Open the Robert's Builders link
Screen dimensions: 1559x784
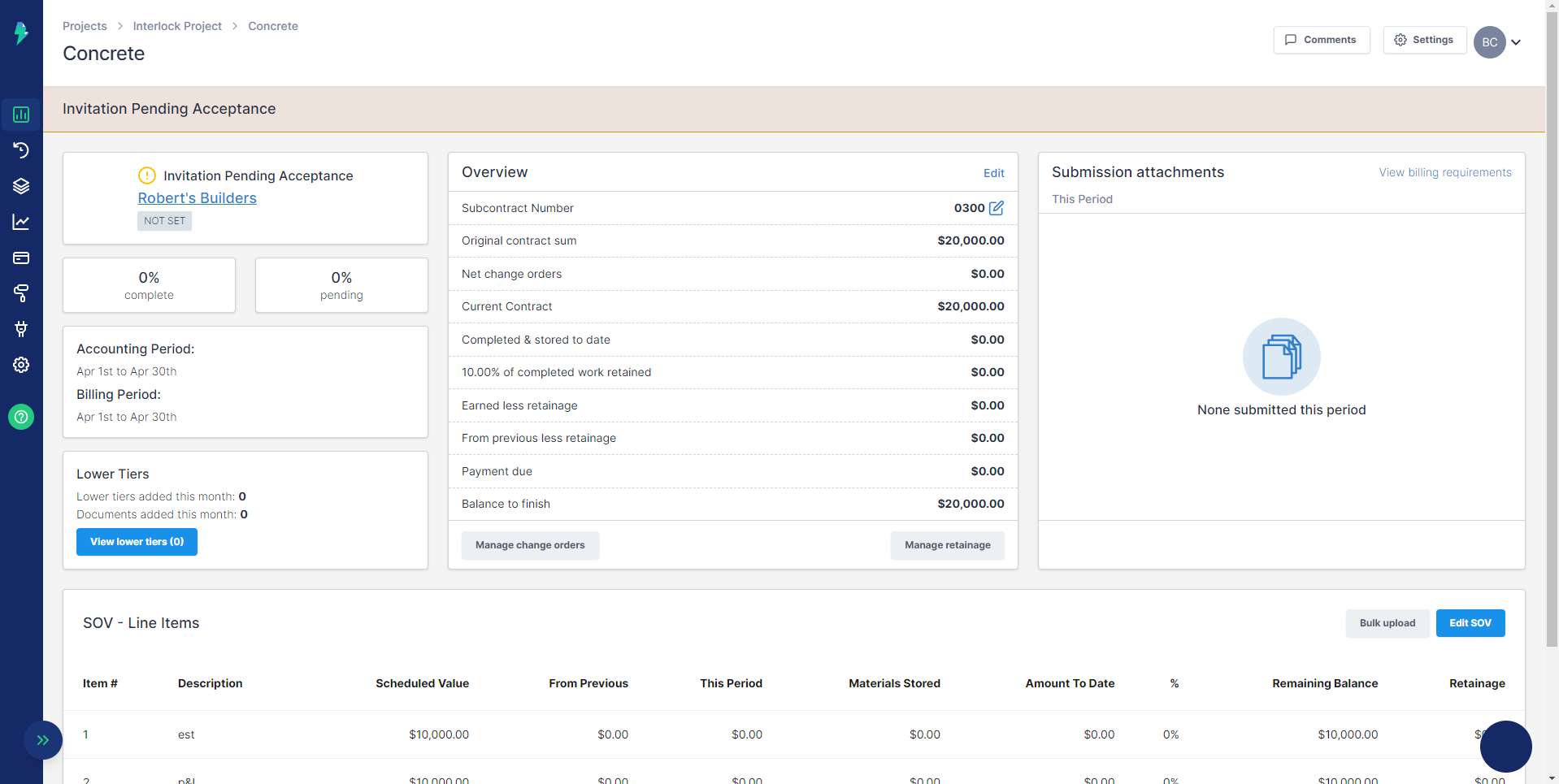click(x=197, y=198)
